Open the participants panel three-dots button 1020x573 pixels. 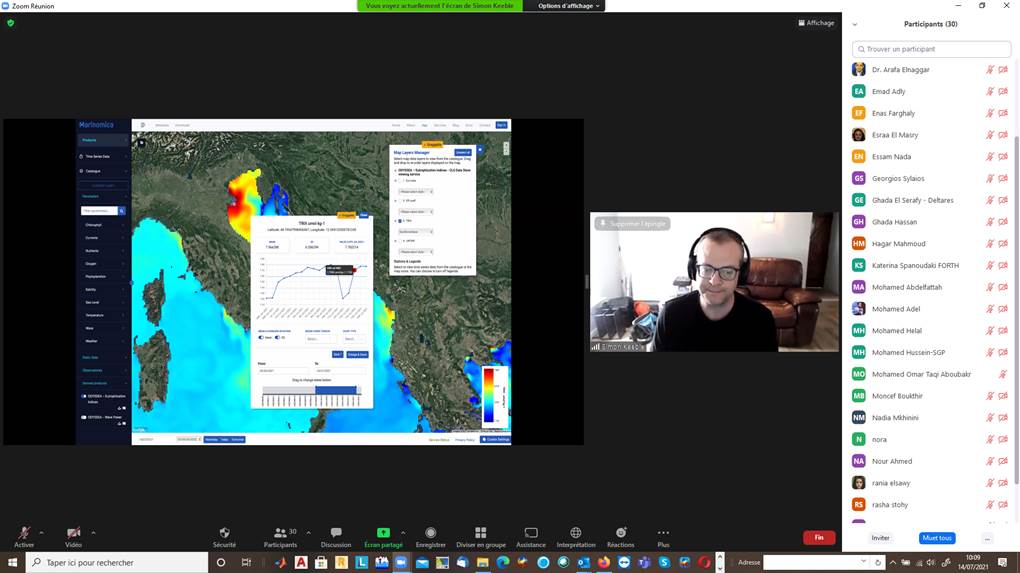tap(987, 539)
